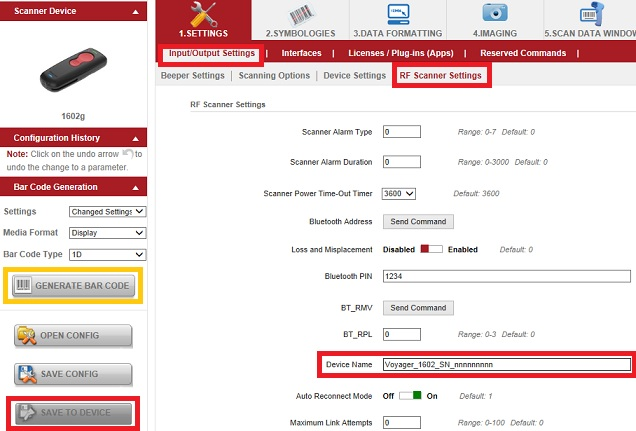636x431 pixels.
Task: Open the Media Format dropdown
Action: [x=107, y=233]
